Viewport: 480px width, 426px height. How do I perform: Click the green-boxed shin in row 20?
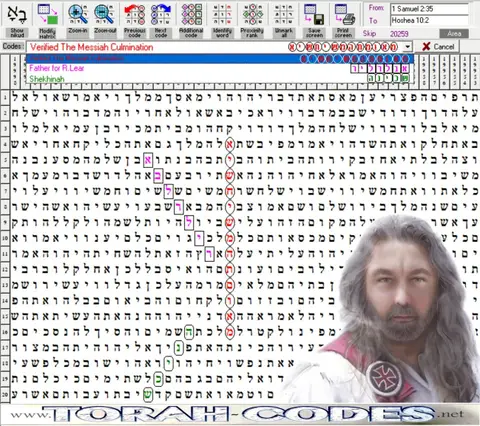[148, 395]
